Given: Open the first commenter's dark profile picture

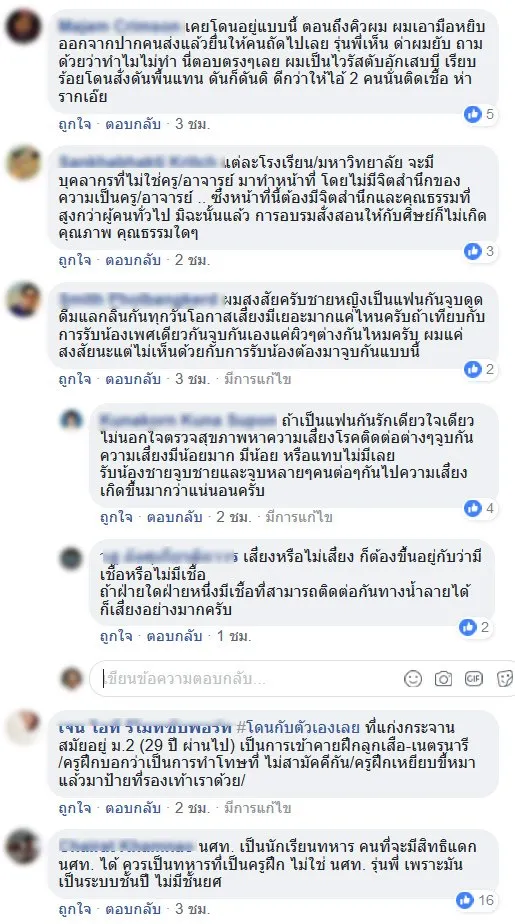Looking at the screenshot, I should (x=24, y=27).
